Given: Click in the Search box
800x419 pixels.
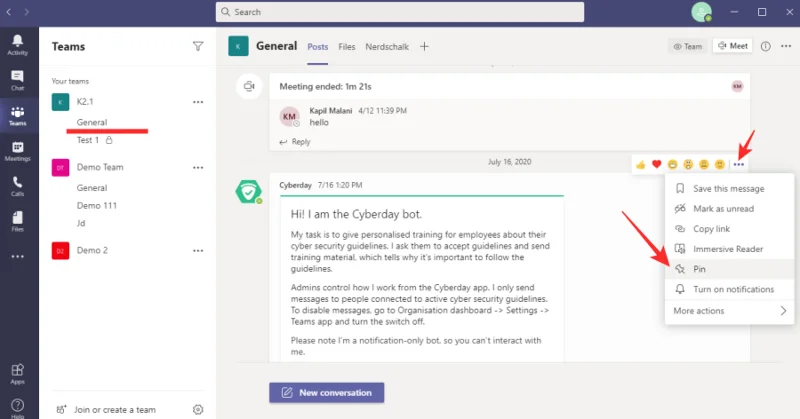Looking at the screenshot, I should tap(400, 12).
